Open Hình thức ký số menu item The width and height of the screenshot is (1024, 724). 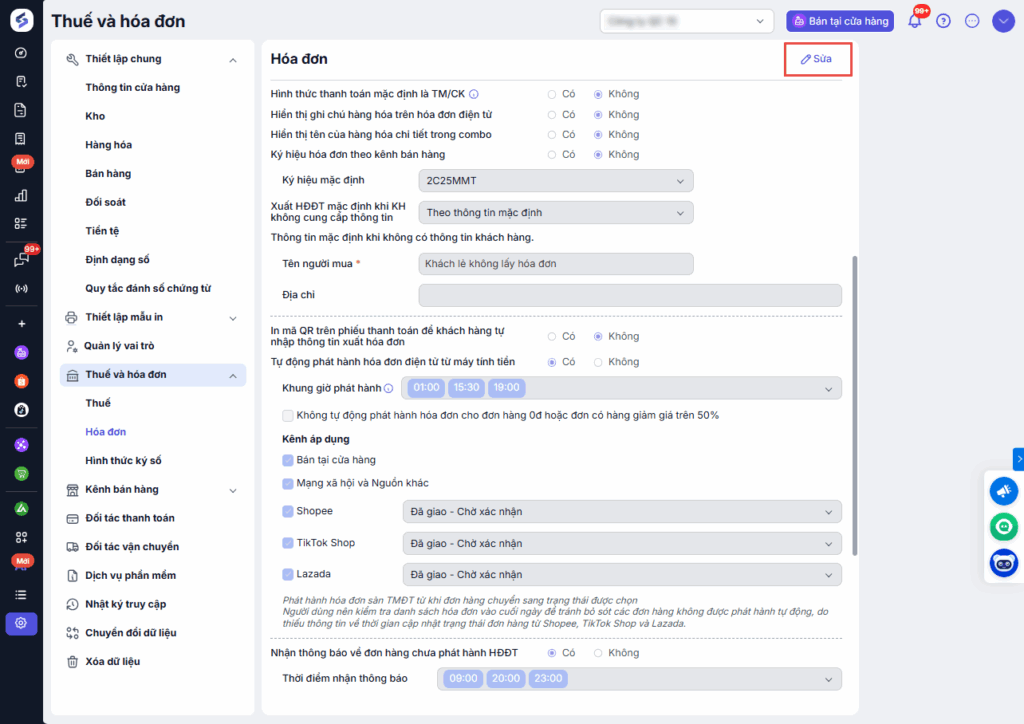[x=123, y=461]
